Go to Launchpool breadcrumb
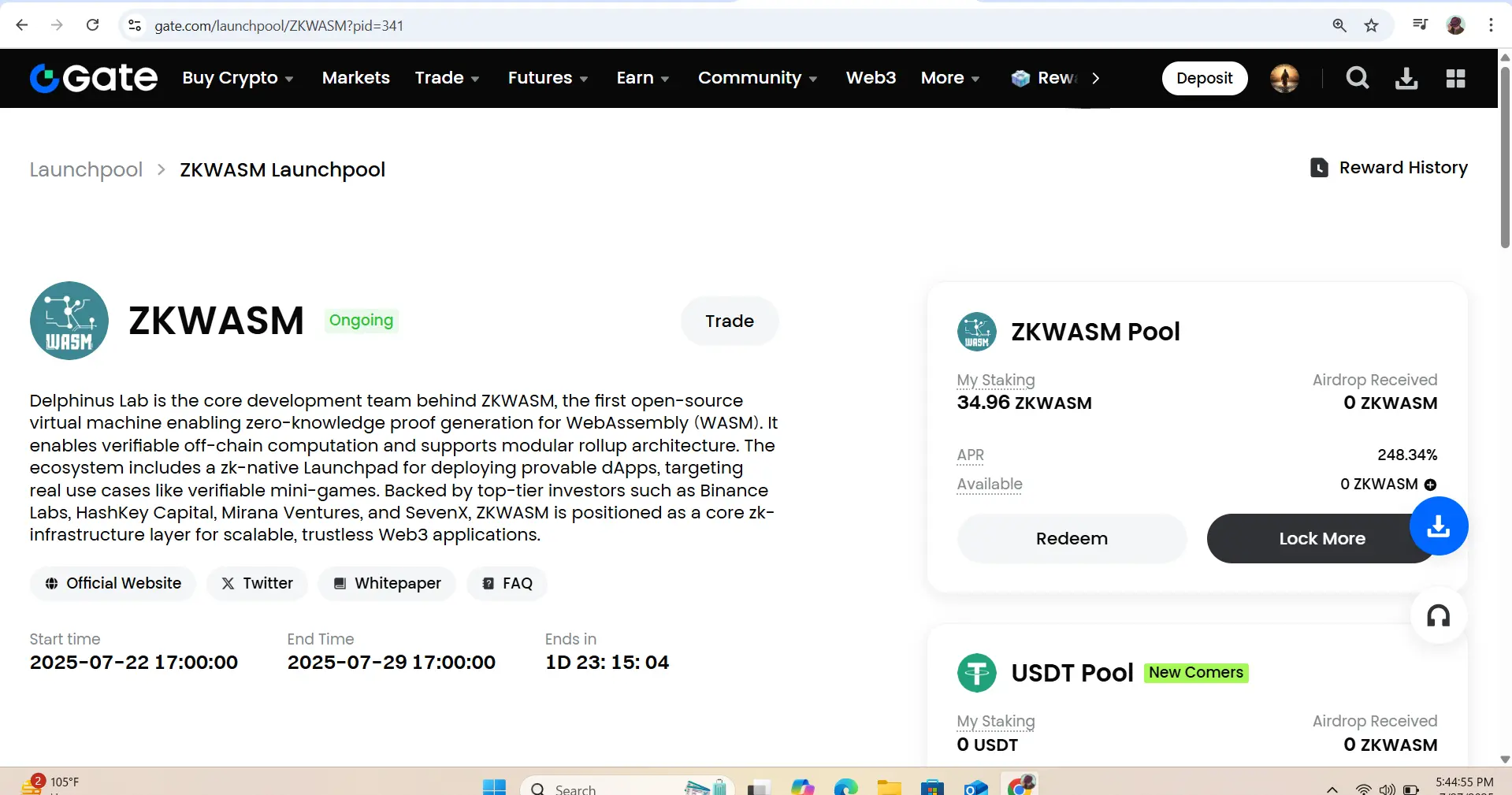The height and width of the screenshot is (795, 1512). (86, 170)
